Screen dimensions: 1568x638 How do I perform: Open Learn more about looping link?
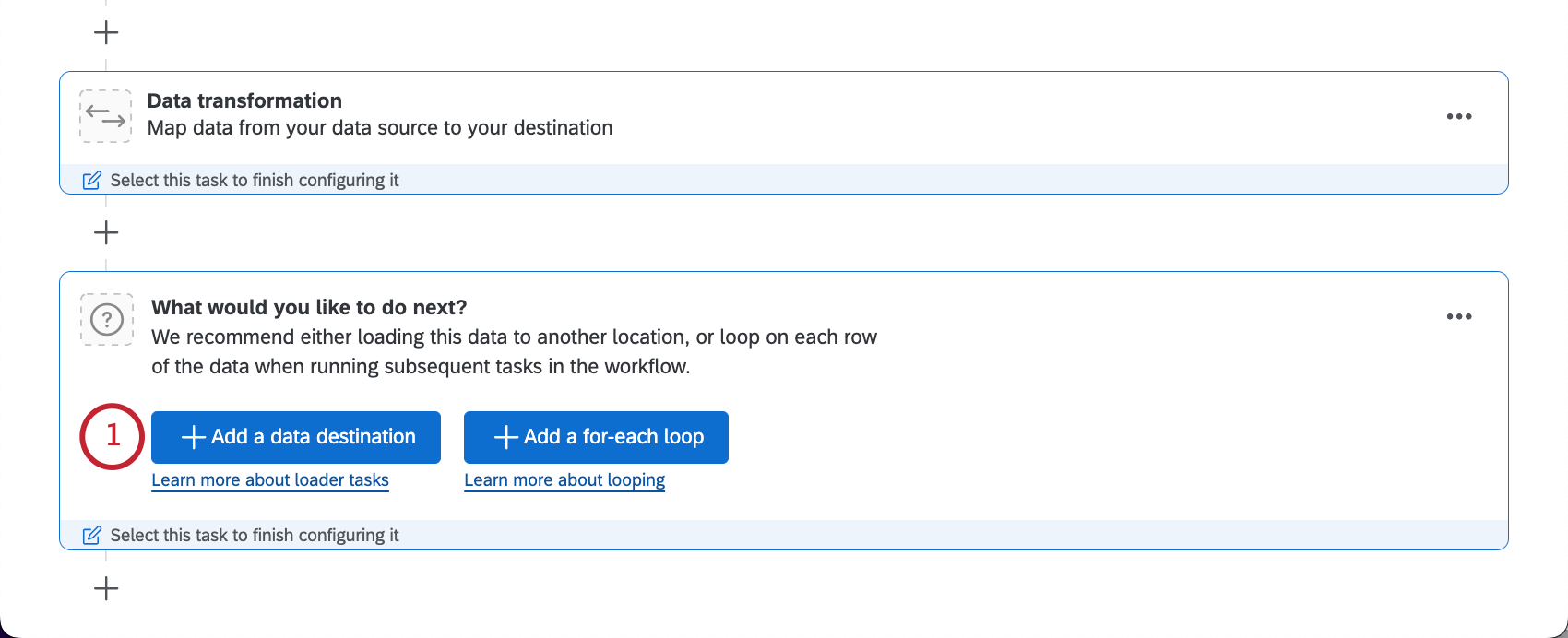pos(564,480)
